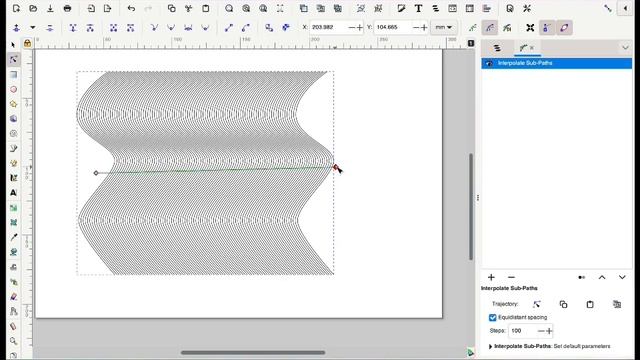Convert object to path
640x360 pixels.
(269, 27)
